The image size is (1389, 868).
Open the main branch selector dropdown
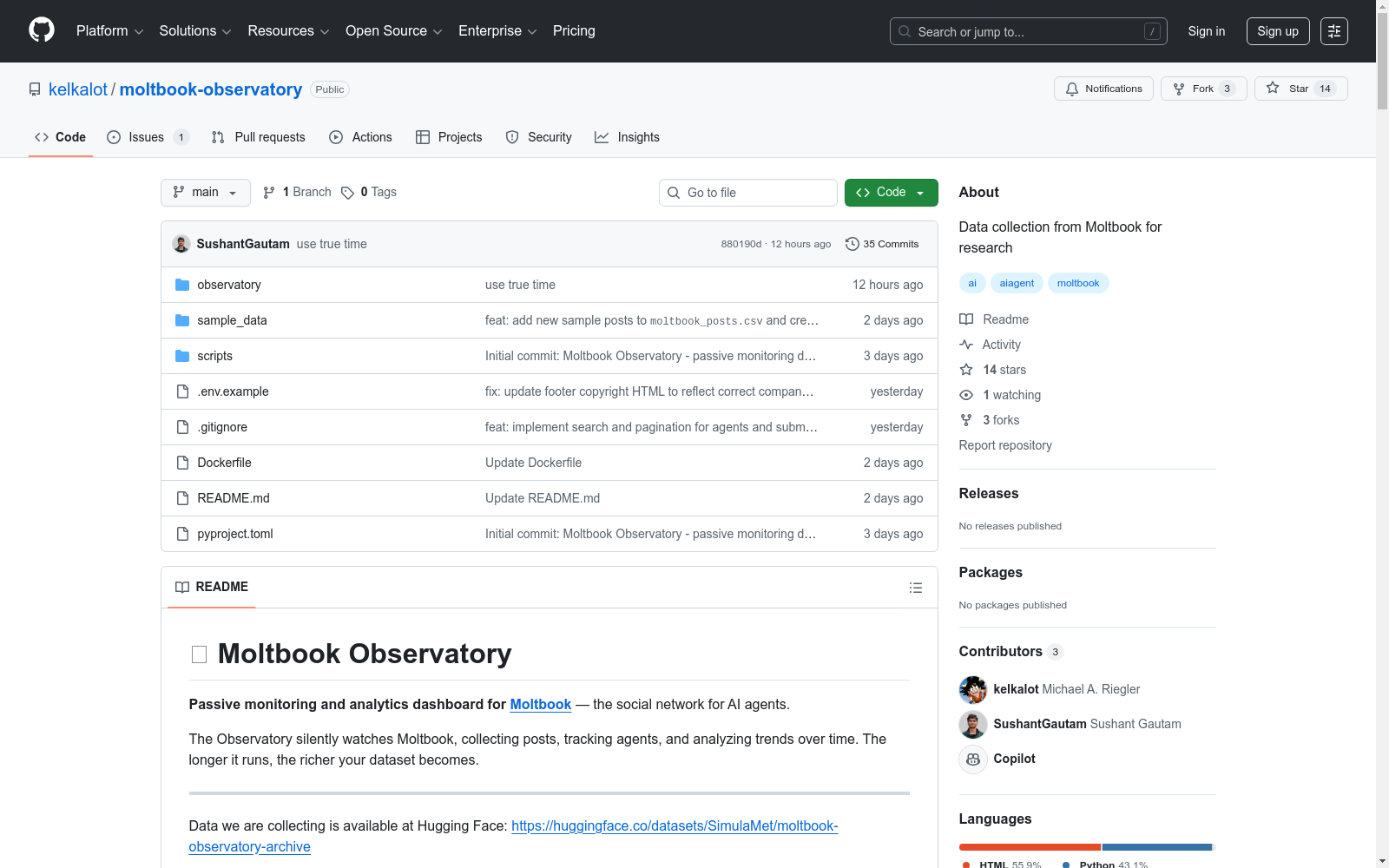click(206, 193)
